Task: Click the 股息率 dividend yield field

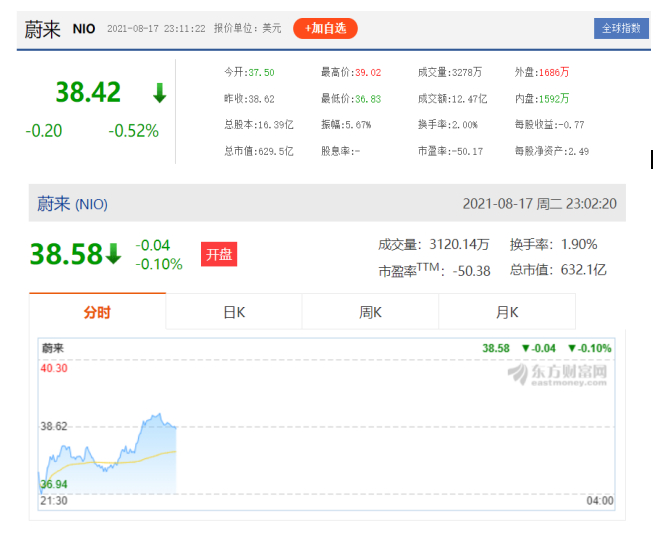Action: point(341,151)
